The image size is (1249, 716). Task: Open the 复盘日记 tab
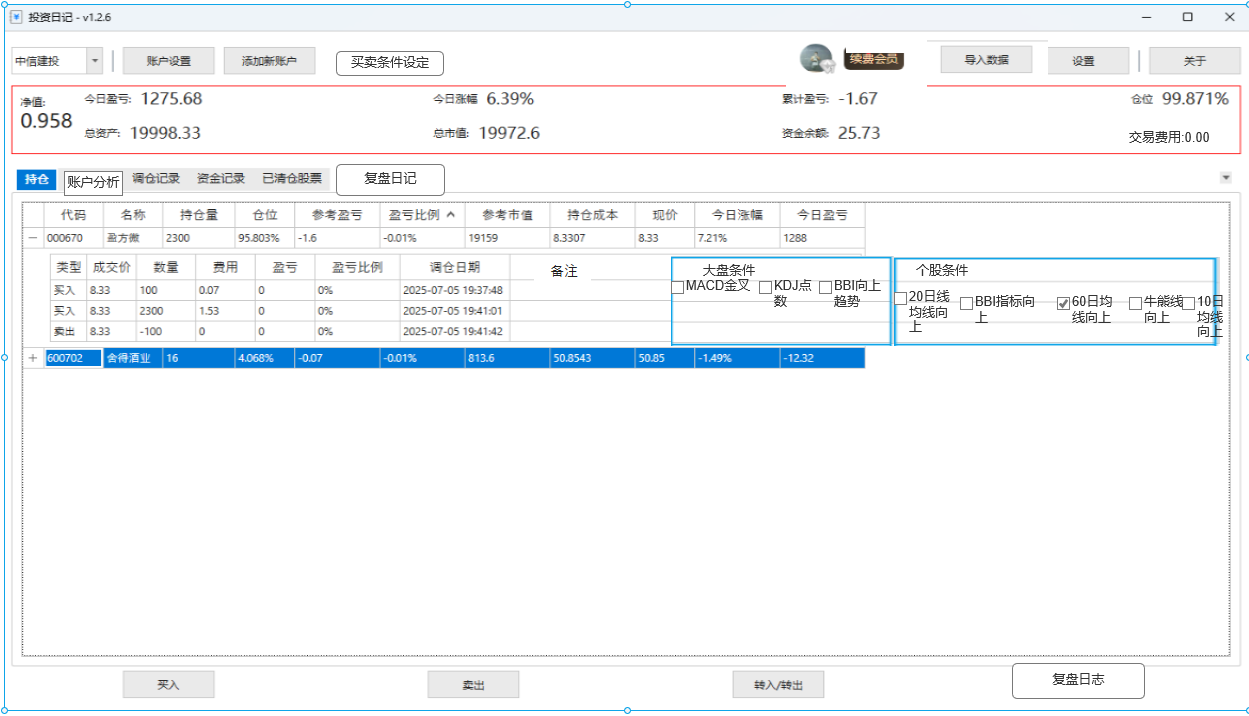tap(391, 179)
